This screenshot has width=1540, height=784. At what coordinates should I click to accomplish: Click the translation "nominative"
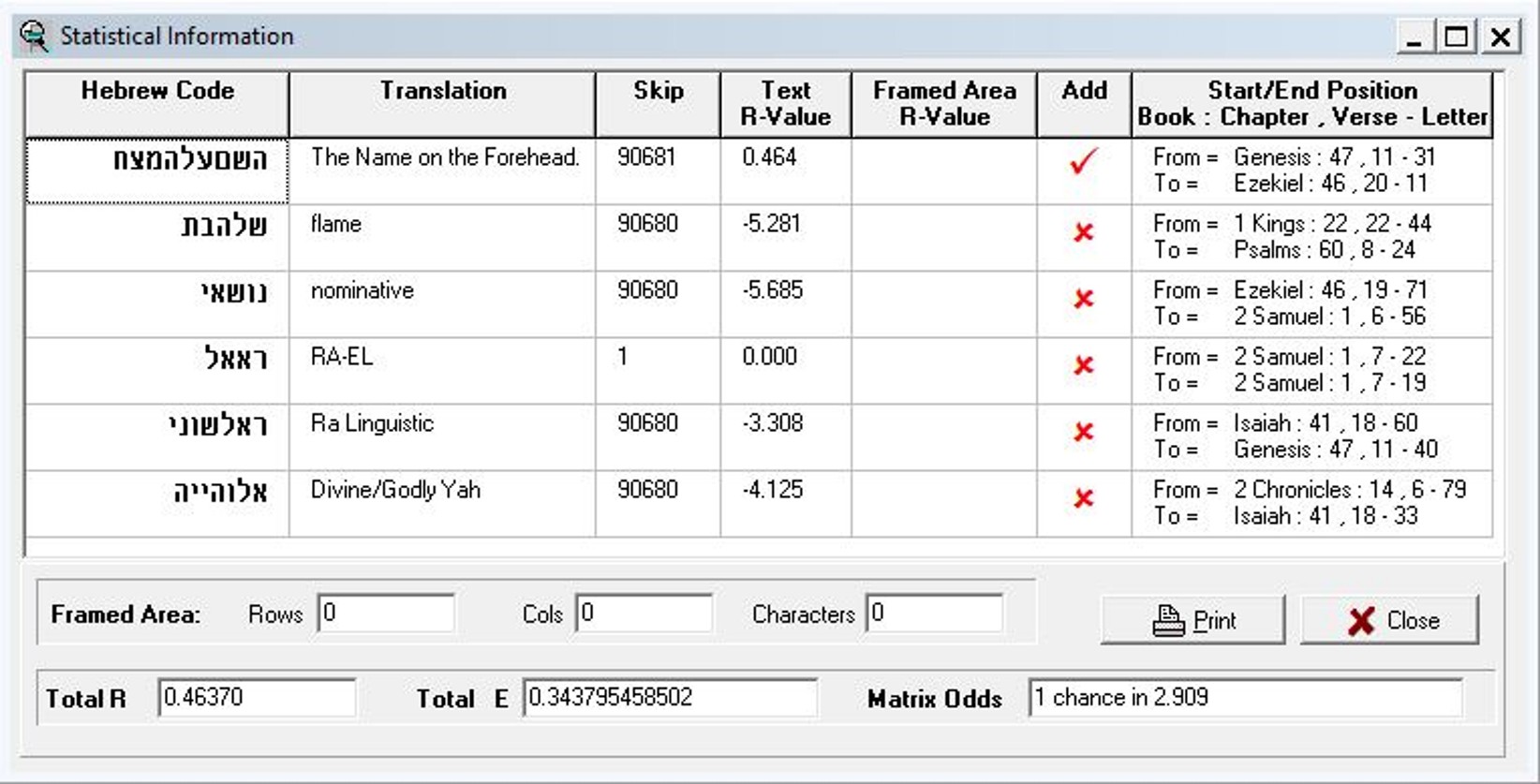pyautogui.click(x=363, y=290)
